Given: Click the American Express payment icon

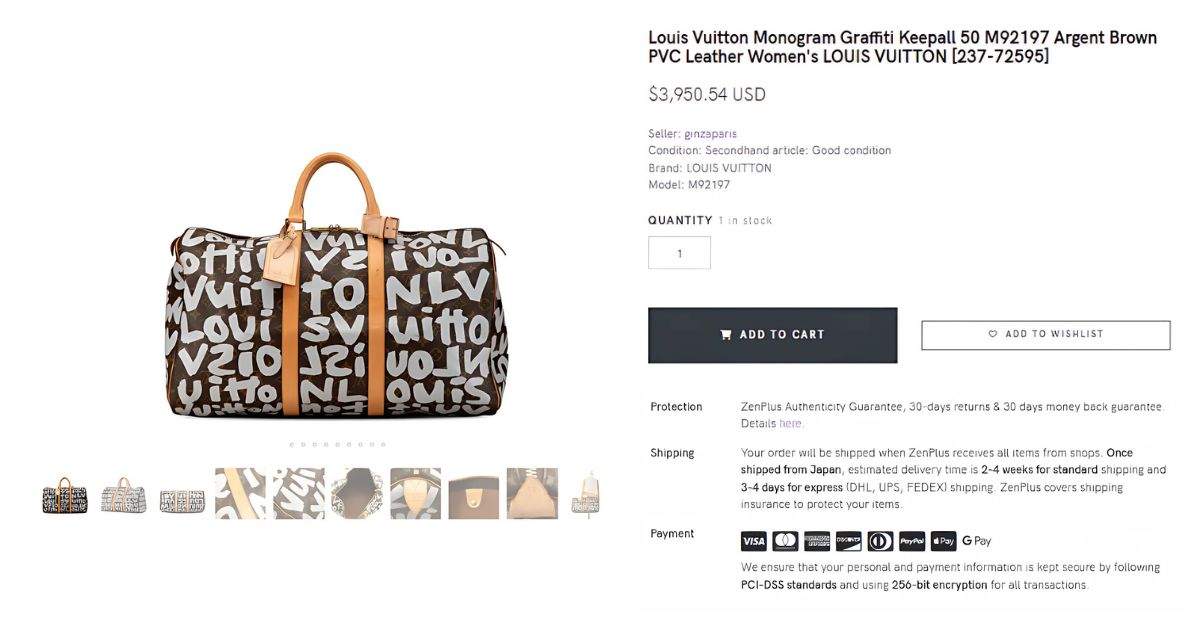Looking at the screenshot, I should point(817,541).
